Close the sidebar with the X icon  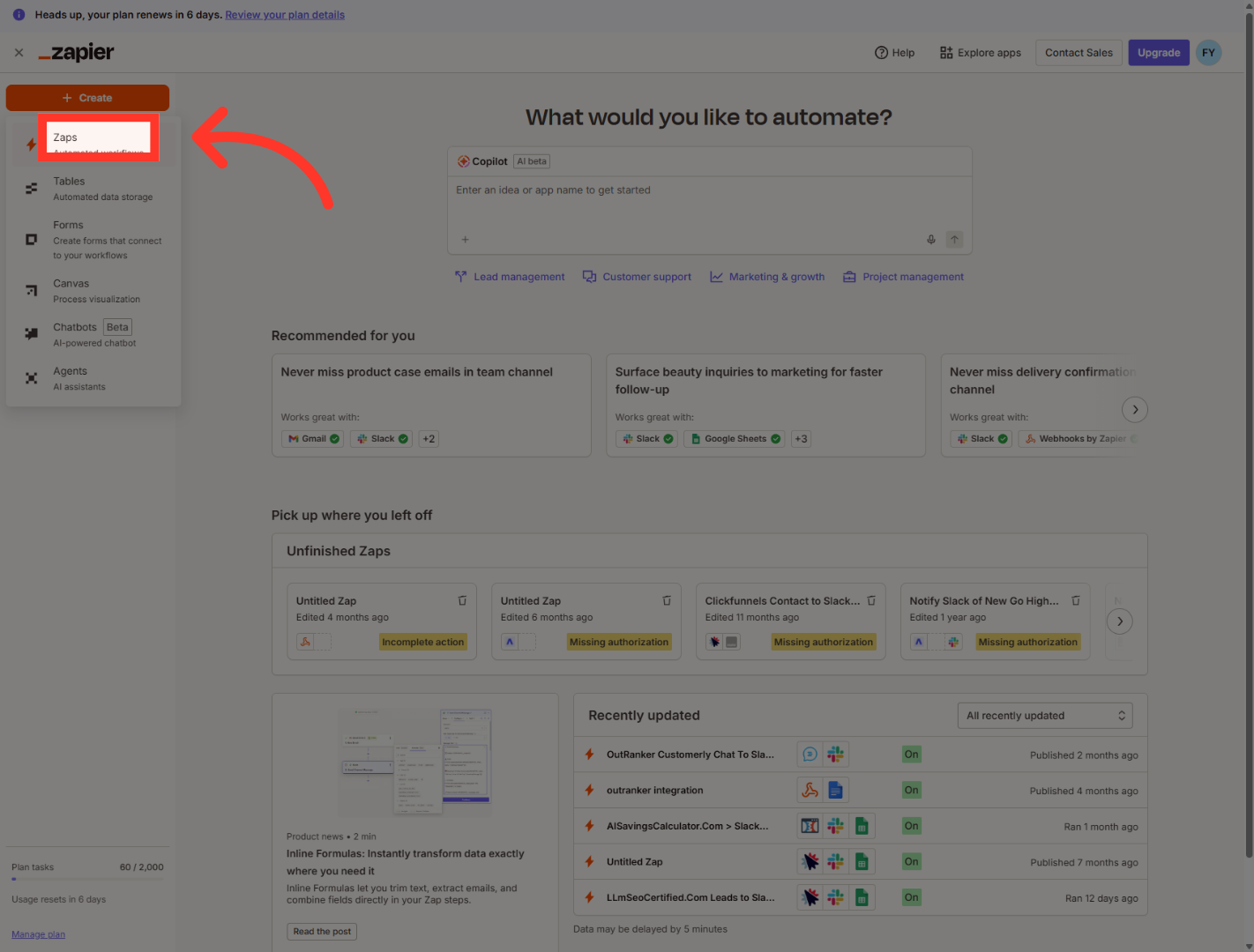tap(19, 53)
